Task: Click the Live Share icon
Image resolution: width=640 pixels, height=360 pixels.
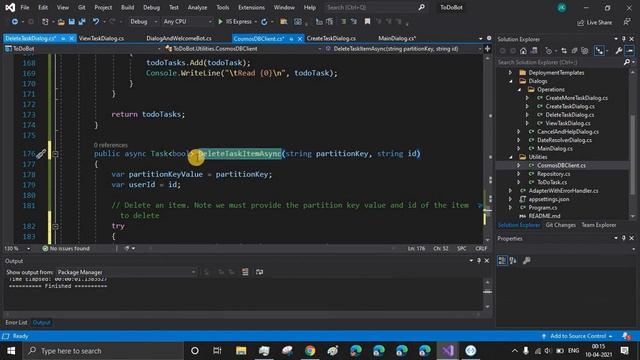Action: (x=594, y=22)
